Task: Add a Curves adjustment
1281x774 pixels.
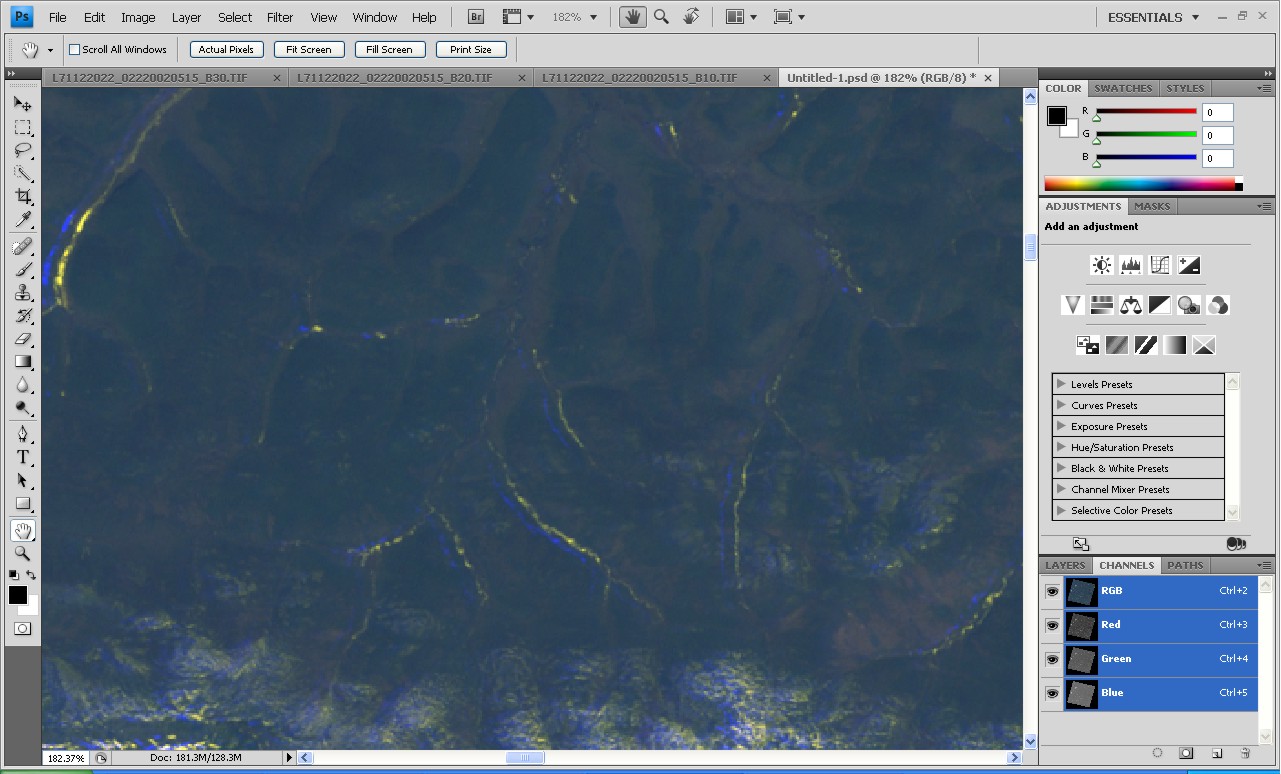Action: pyautogui.click(x=1160, y=265)
